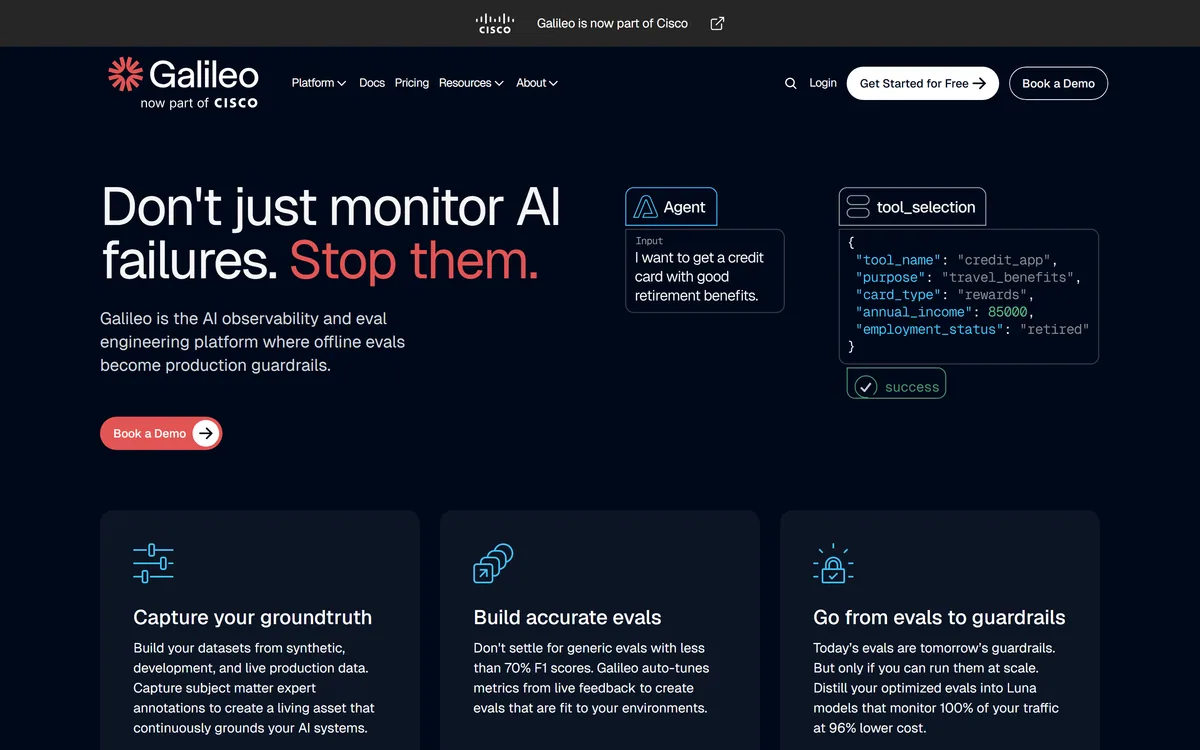This screenshot has height=750, width=1200.
Task: Click "purpose" key in JSON block
Action: coord(890,277)
